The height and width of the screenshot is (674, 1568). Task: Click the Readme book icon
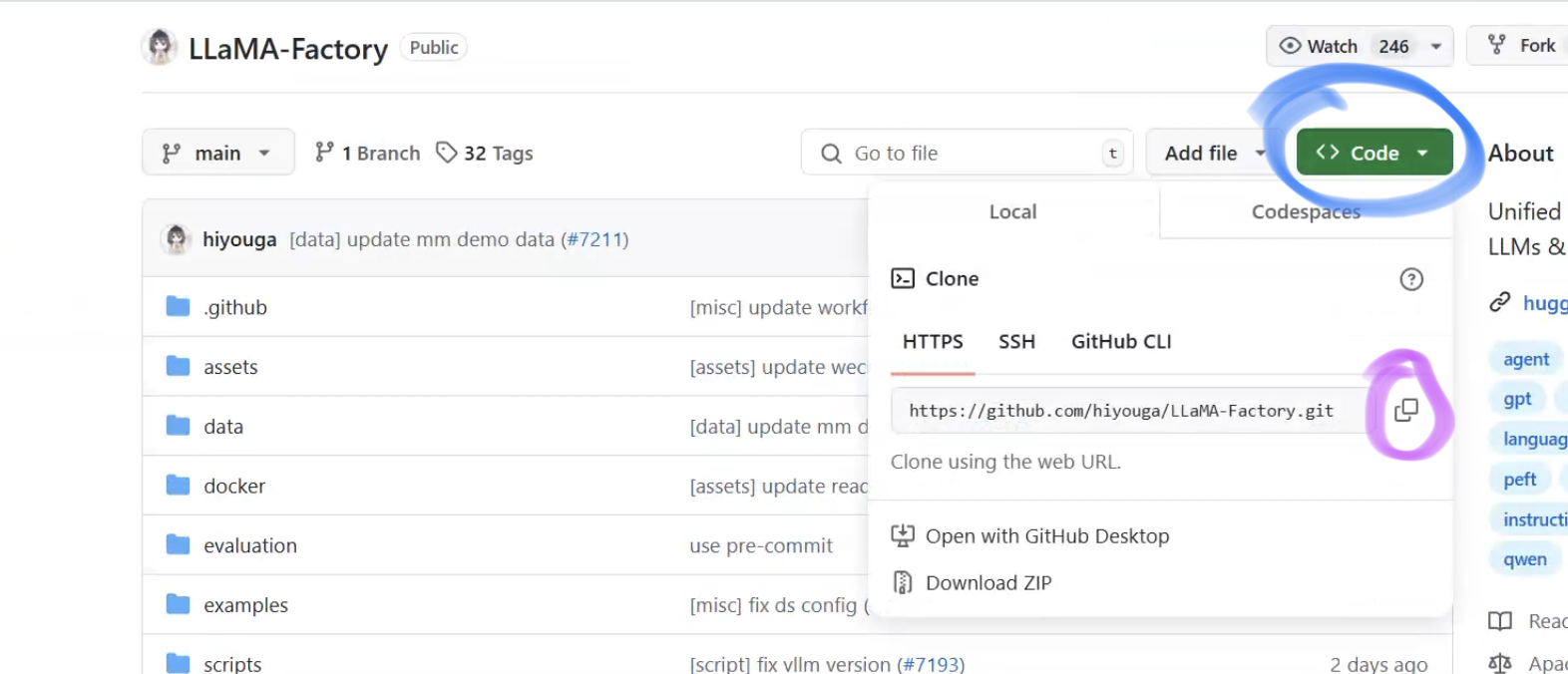(x=1500, y=621)
